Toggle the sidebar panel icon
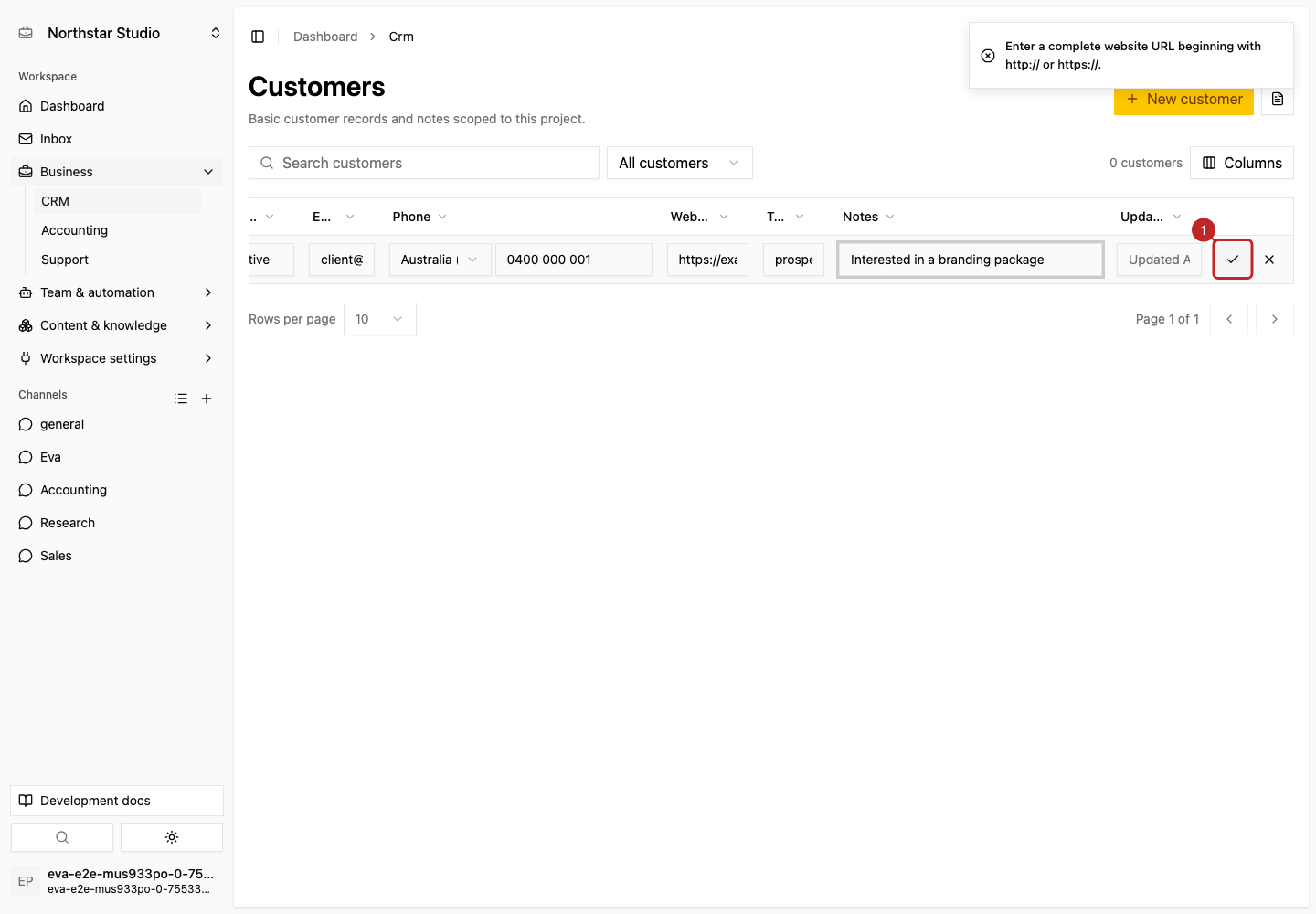The image size is (1316, 914). [x=258, y=37]
